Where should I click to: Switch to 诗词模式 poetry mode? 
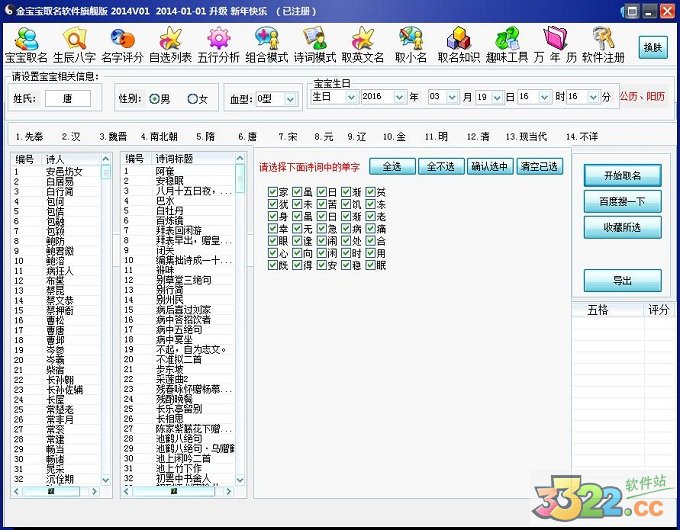coord(315,45)
